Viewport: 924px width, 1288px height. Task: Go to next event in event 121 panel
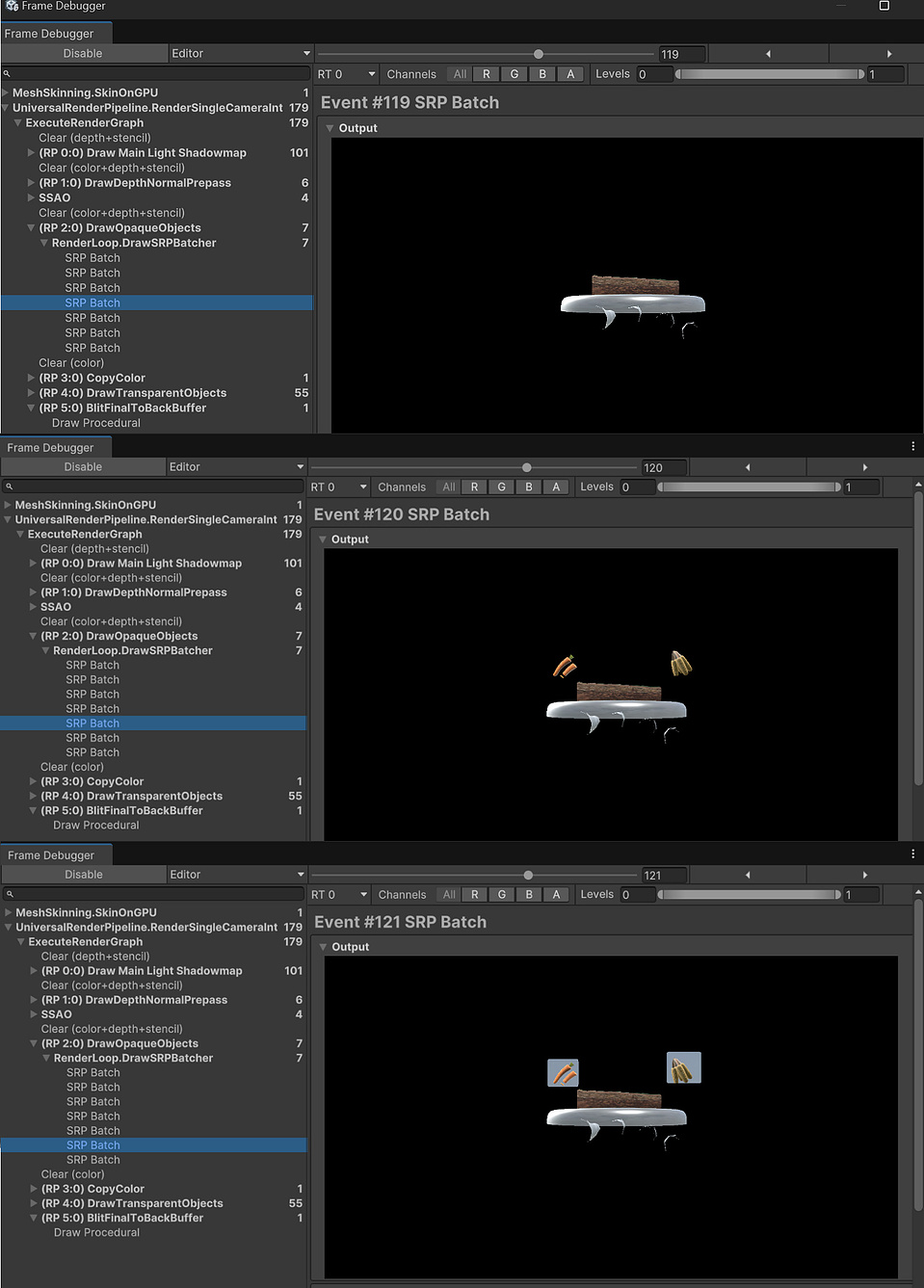(x=864, y=875)
